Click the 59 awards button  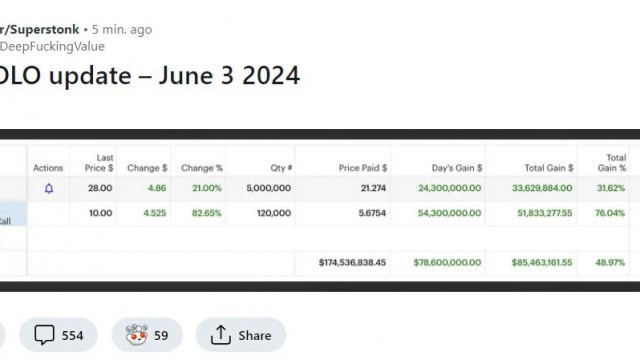147,335
